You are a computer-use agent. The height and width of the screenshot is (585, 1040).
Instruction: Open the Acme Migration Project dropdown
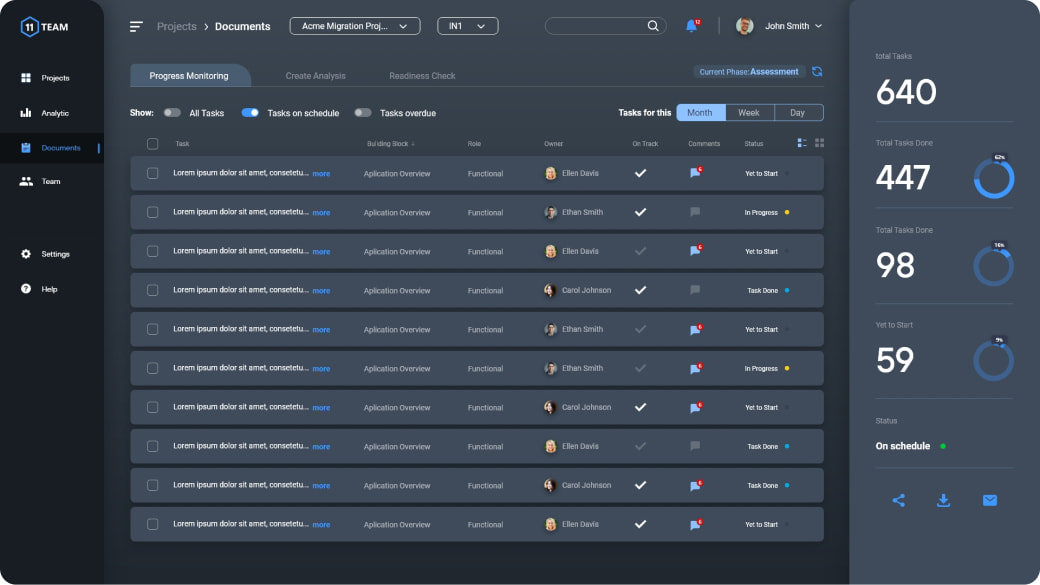[354, 26]
